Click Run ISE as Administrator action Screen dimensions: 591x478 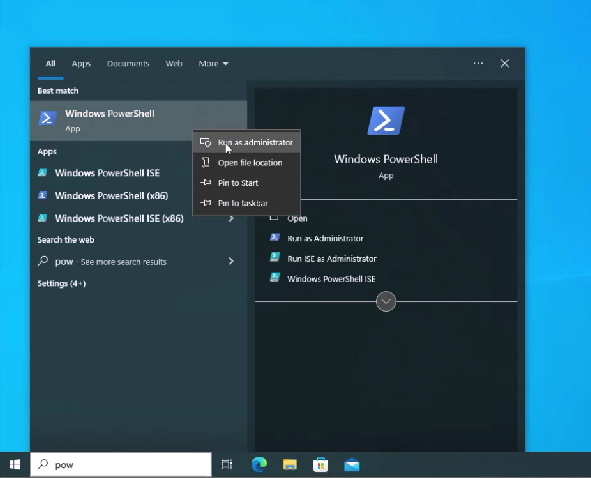[x=332, y=259]
